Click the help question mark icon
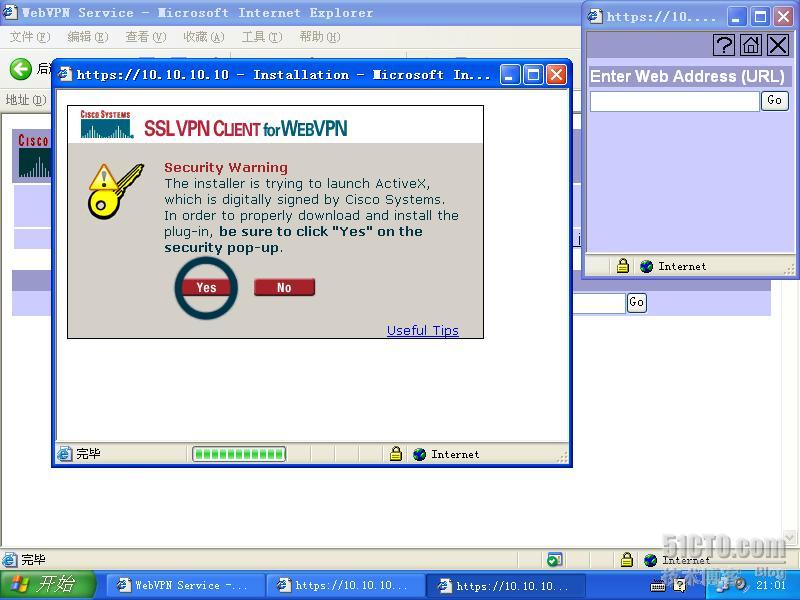Viewport: 800px width, 600px height. tap(724, 46)
